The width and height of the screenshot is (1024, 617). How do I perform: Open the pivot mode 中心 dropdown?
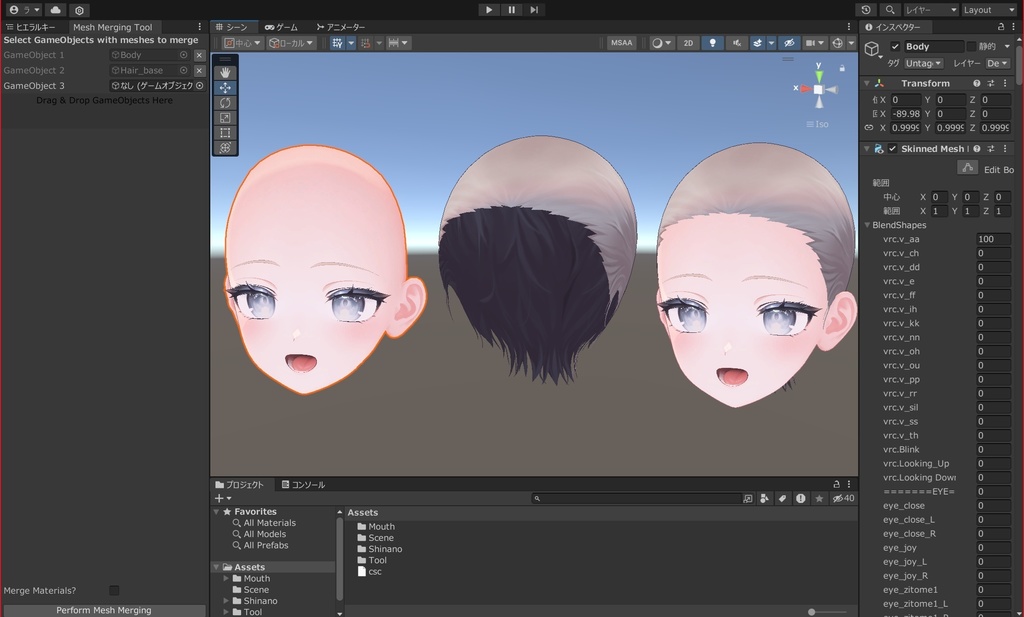[x=242, y=43]
